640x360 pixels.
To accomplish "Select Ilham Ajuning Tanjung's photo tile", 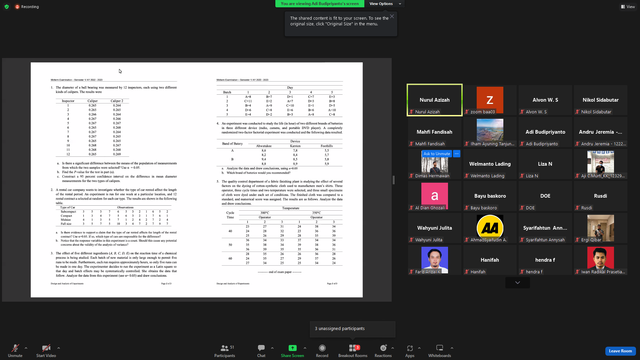I will [x=490, y=132].
